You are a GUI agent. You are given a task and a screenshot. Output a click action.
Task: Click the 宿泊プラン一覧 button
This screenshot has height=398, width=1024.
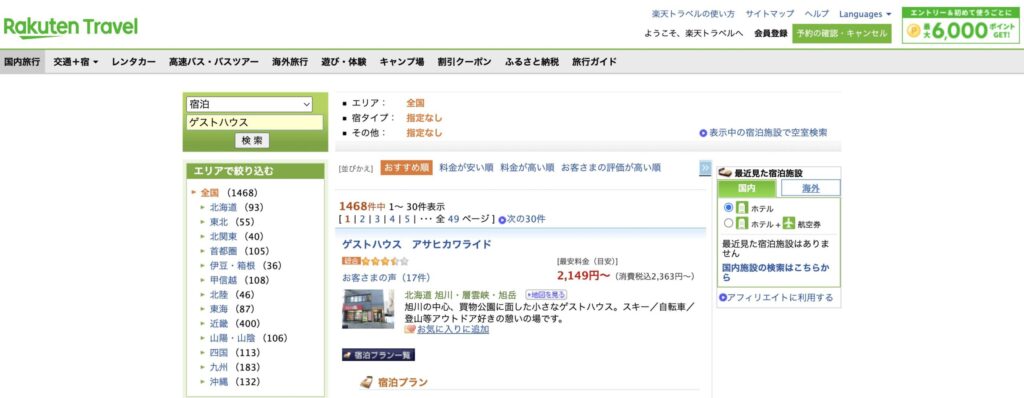coord(378,355)
